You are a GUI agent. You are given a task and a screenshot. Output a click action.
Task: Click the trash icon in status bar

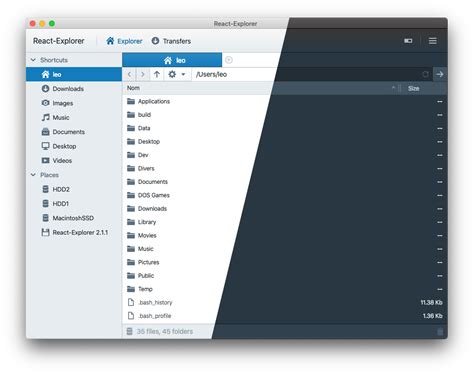(x=440, y=332)
